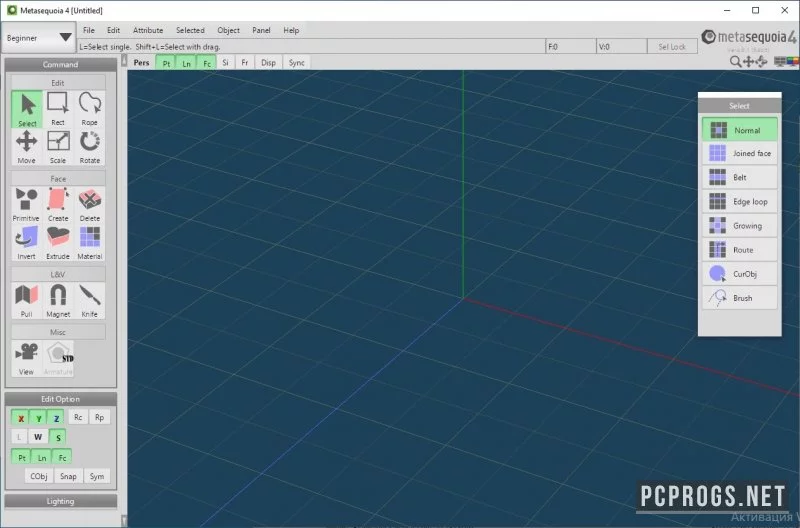Image resolution: width=800 pixels, height=528 pixels.
Task: Choose the Rect selection tool
Action: point(58,109)
